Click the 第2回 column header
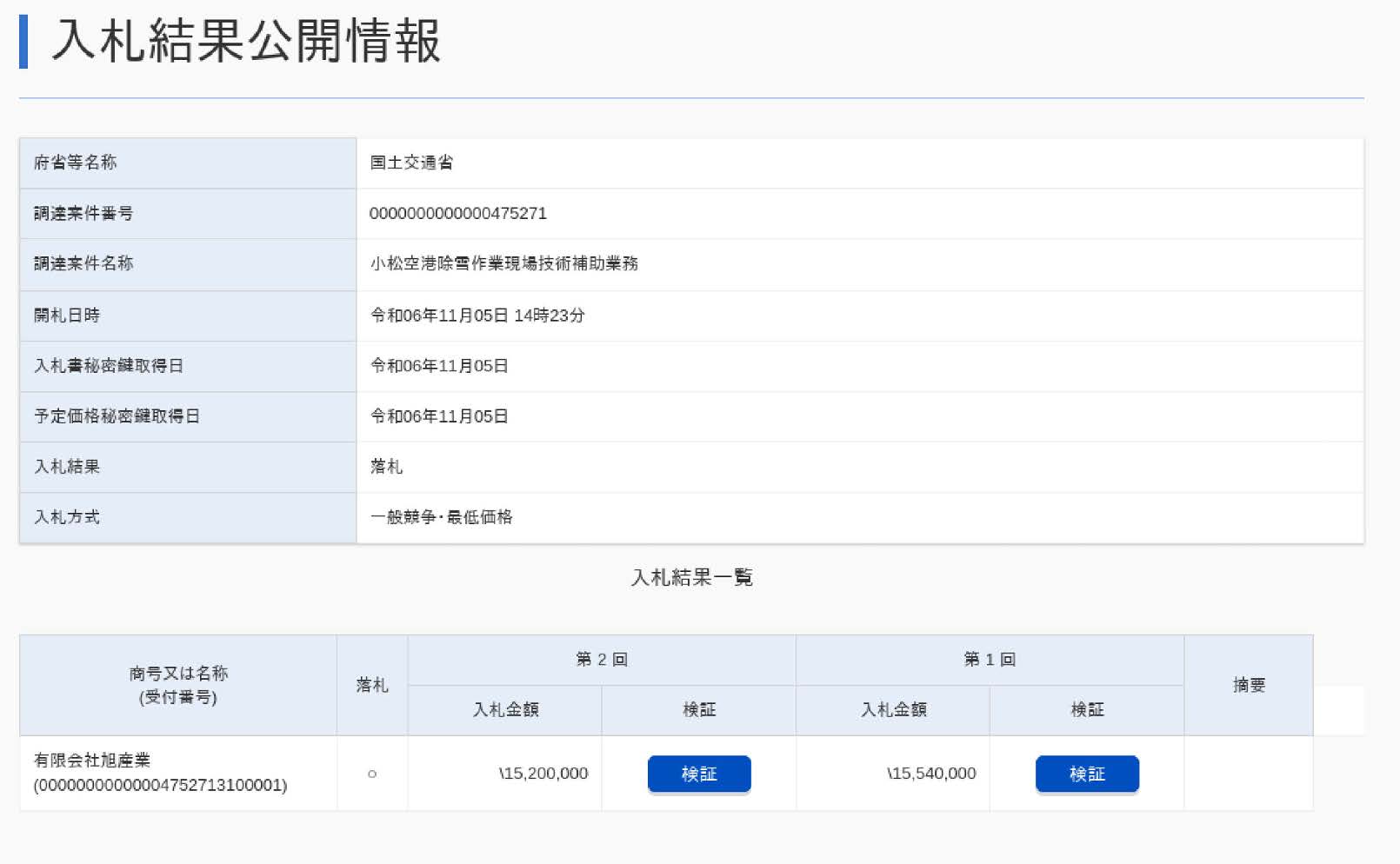This screenshot has width=1400, height=864. (x=601, y=659)
